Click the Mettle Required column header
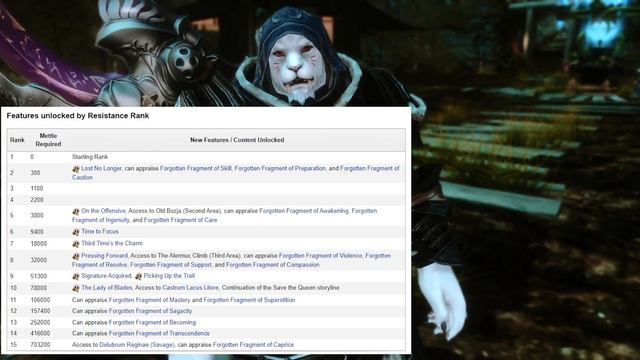 pyautogui.click(x=48, y=140)
